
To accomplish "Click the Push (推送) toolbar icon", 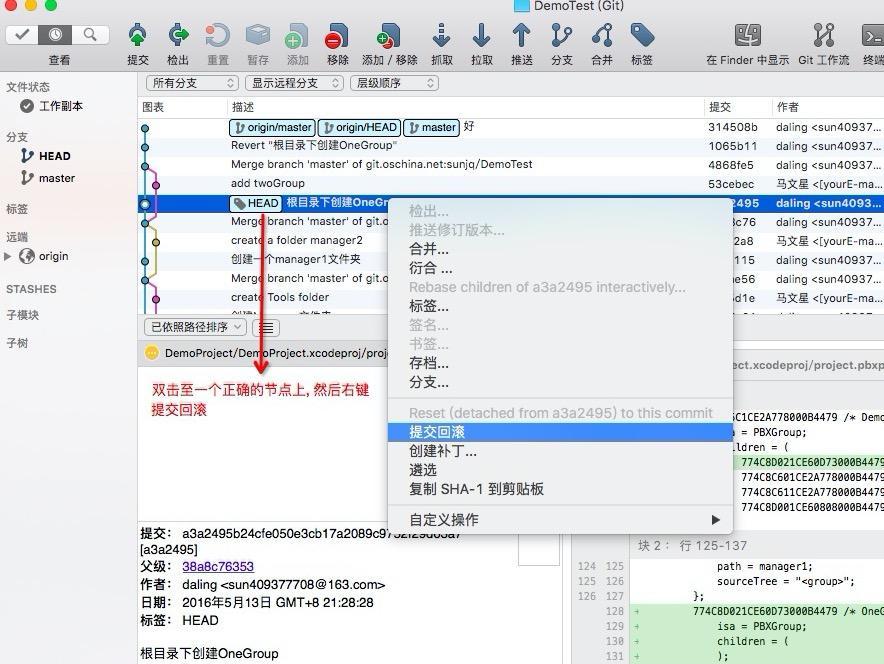I will point(521,36).
